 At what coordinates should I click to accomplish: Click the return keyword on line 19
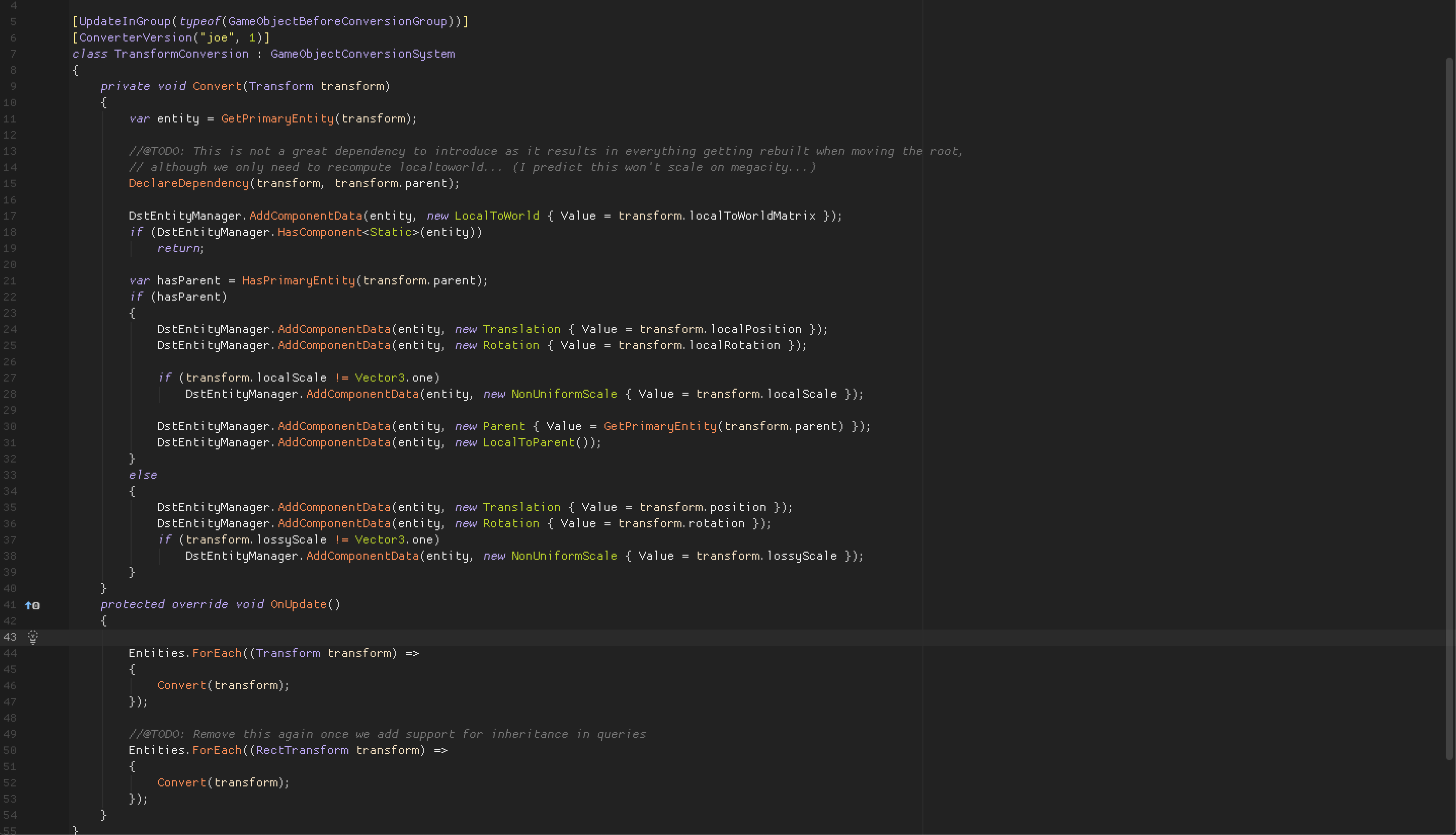pyautogui.click(x=178, y=248)
